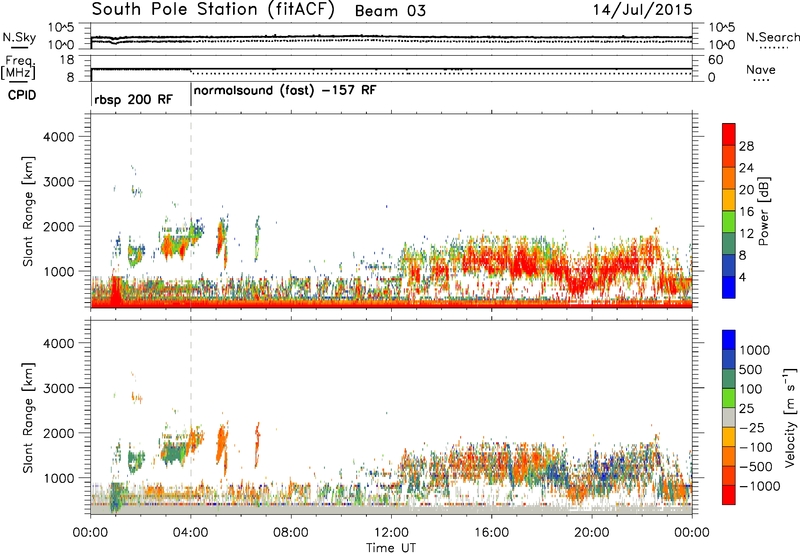
Task: Click the "4" power colorbar label
Action: 742,277
